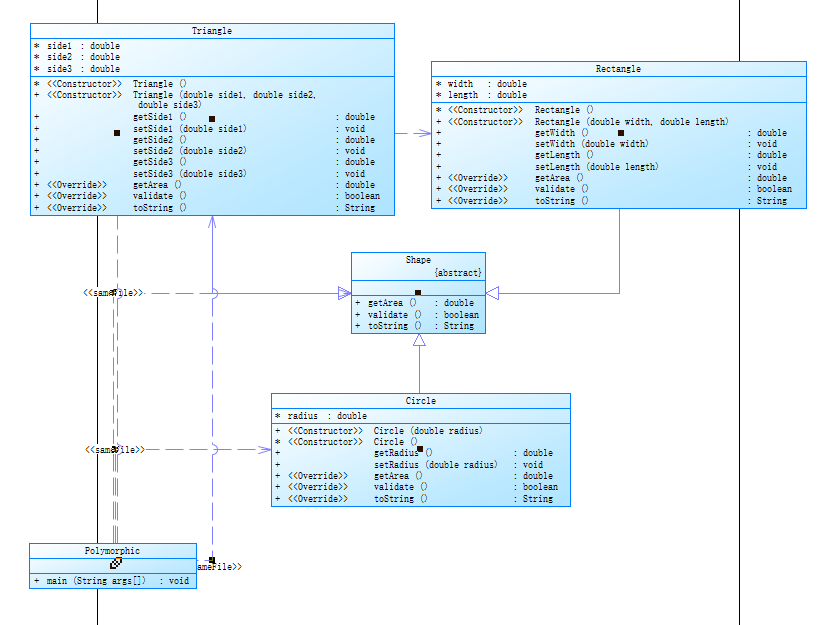Click the length : double attribute
Screen dimensions: 837x625
coord(487,95)
